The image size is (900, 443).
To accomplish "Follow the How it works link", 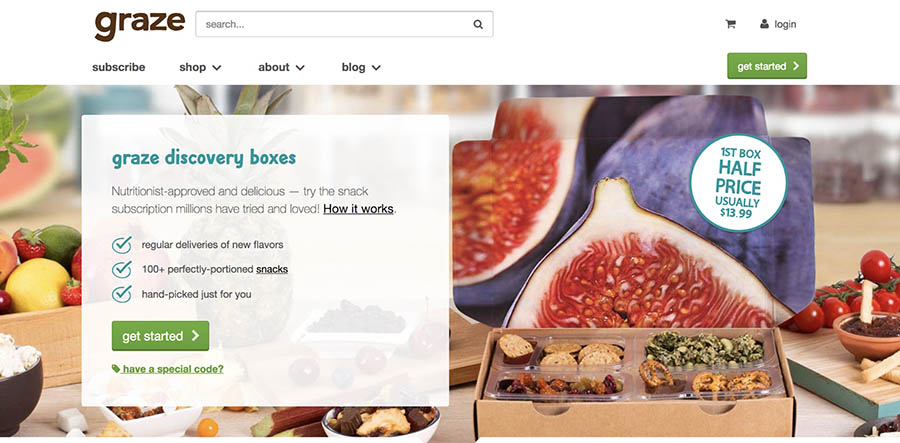I will click(x=358, y=209).
